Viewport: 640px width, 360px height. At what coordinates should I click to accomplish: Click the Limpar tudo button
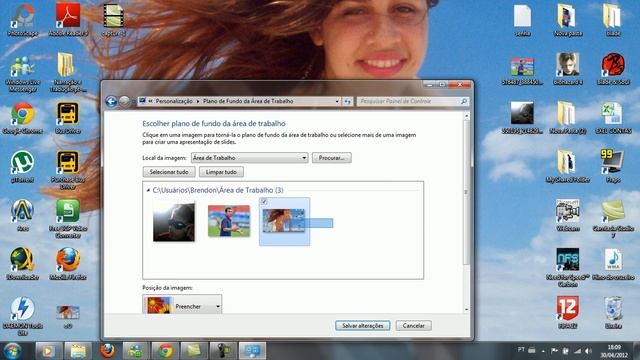point(221,172)
